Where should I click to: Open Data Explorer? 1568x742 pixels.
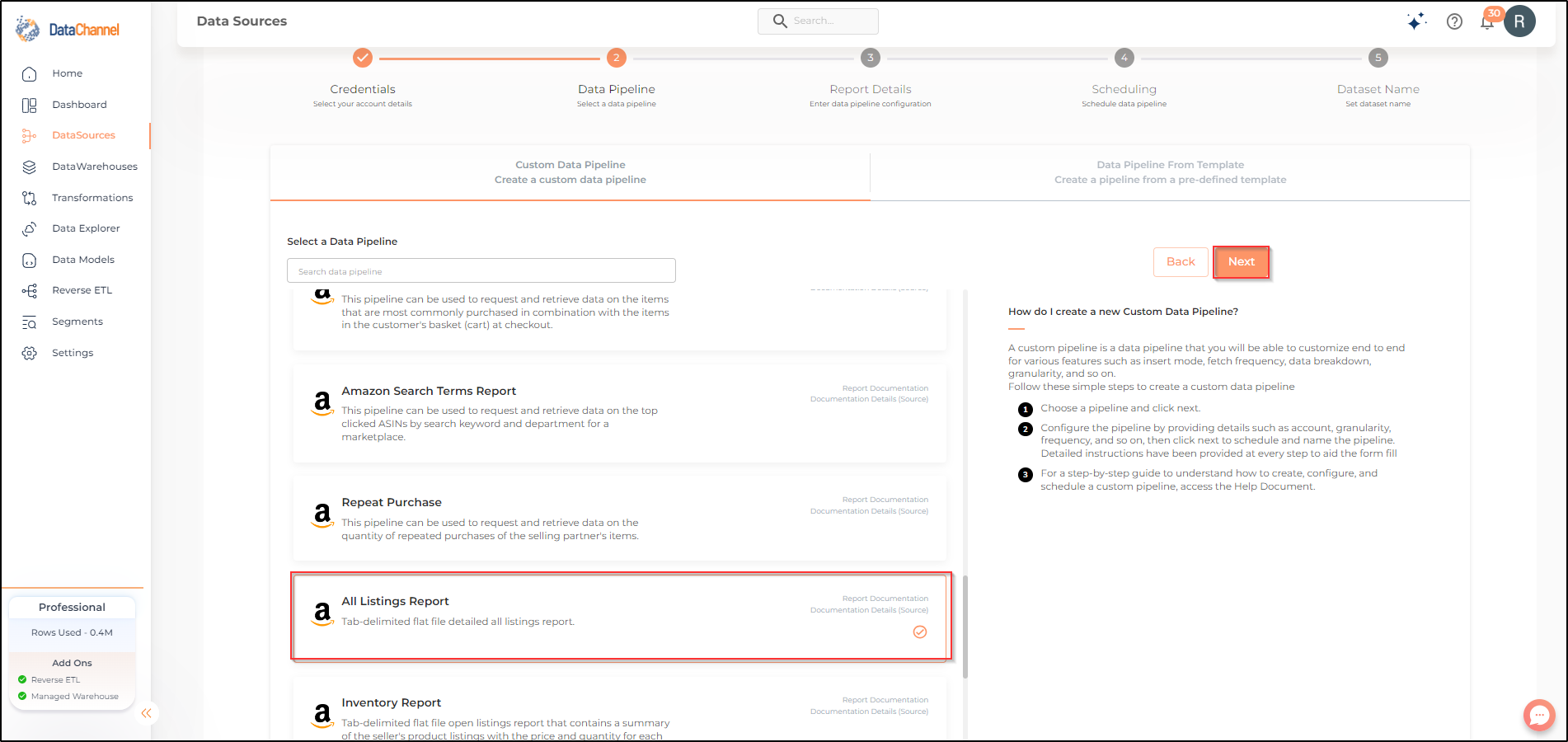[x=86, y=228]
